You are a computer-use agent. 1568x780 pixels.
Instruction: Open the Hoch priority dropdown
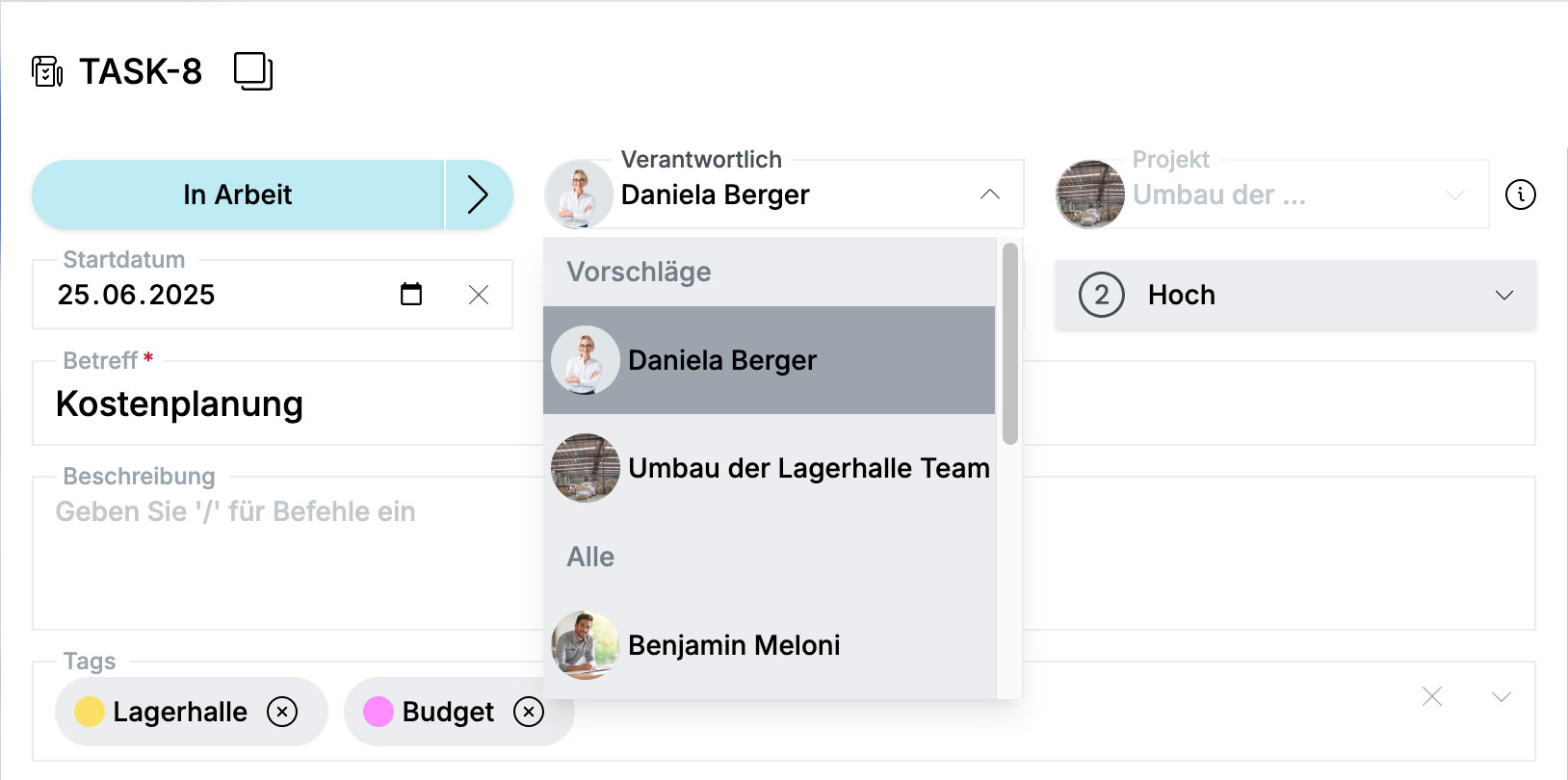[1295, 295]
